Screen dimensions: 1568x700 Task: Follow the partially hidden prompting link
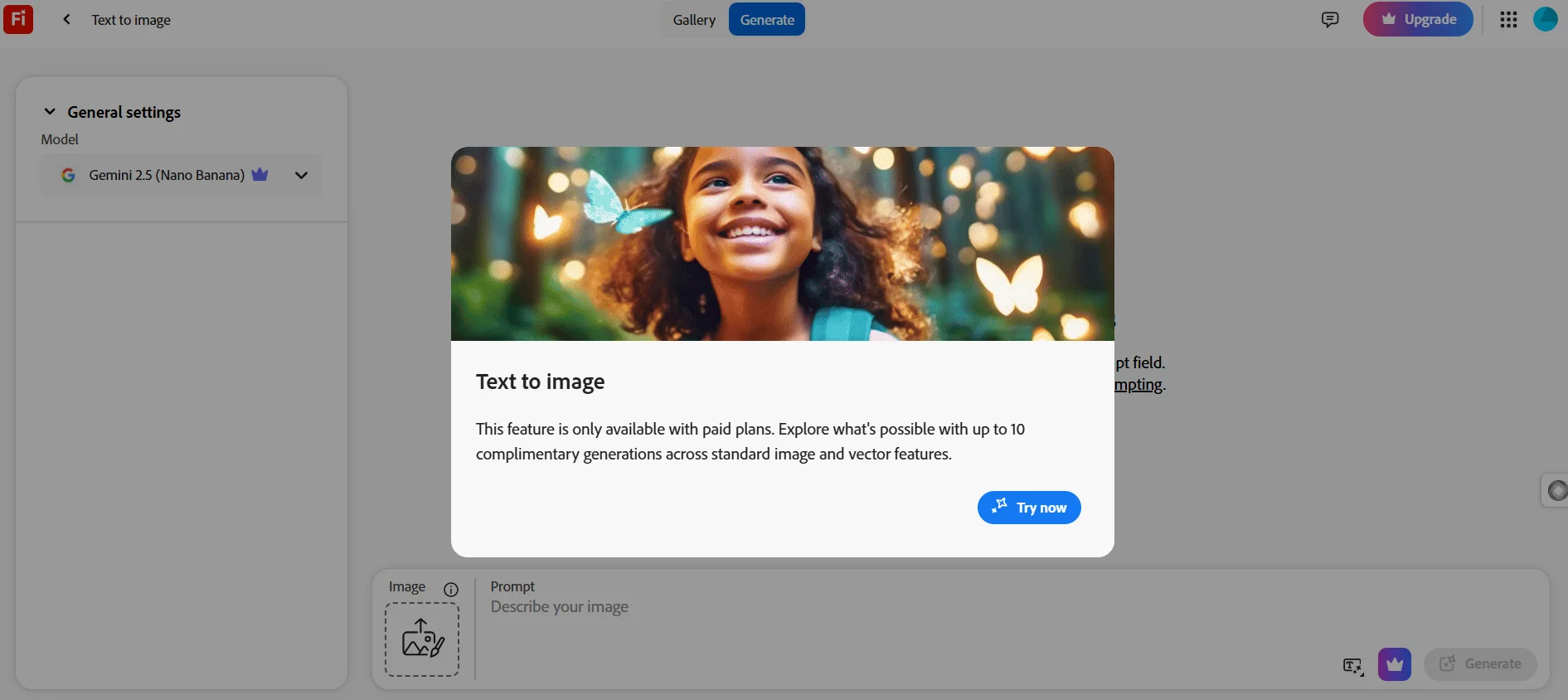pos(1139,385)
